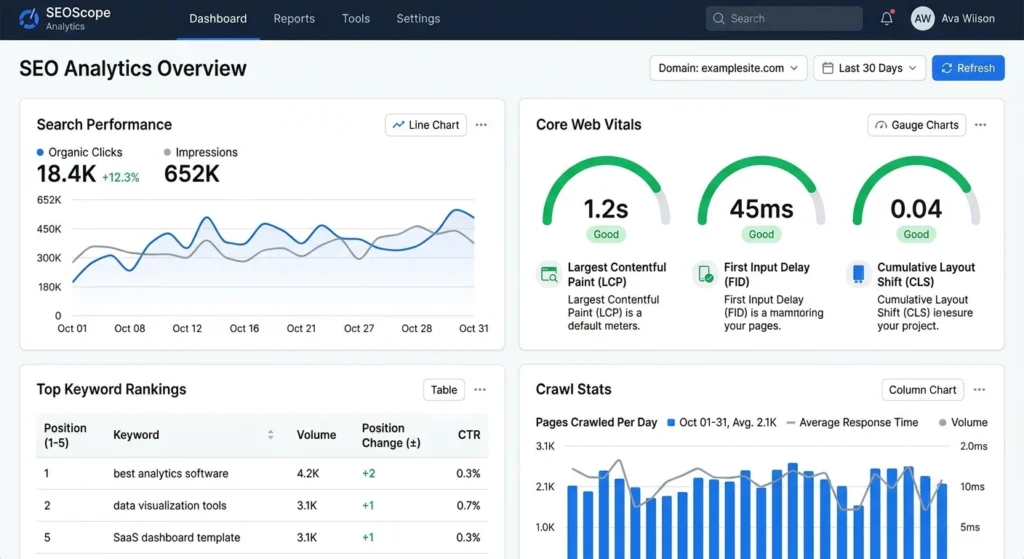Click the refresh arrows icon
Viewport: 1024px width, 559px height.
pos(946,68)
